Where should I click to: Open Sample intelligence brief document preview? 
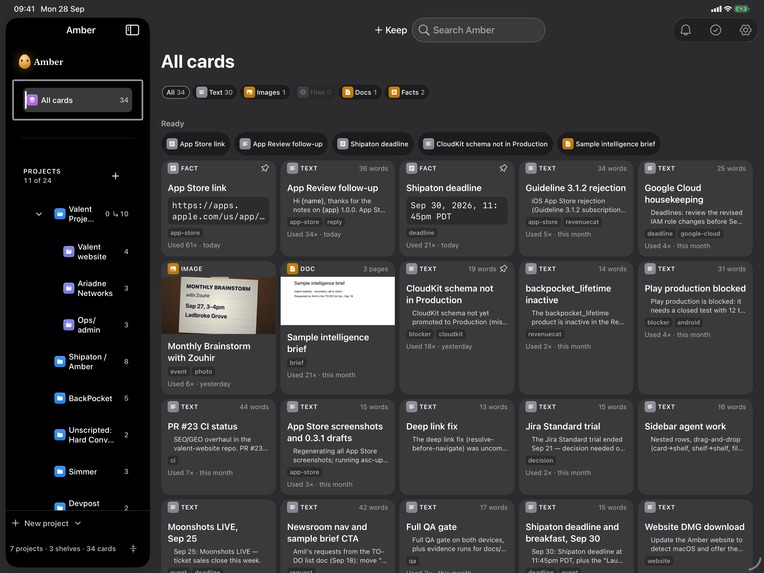pyautogui.click(x=338, y=301)
